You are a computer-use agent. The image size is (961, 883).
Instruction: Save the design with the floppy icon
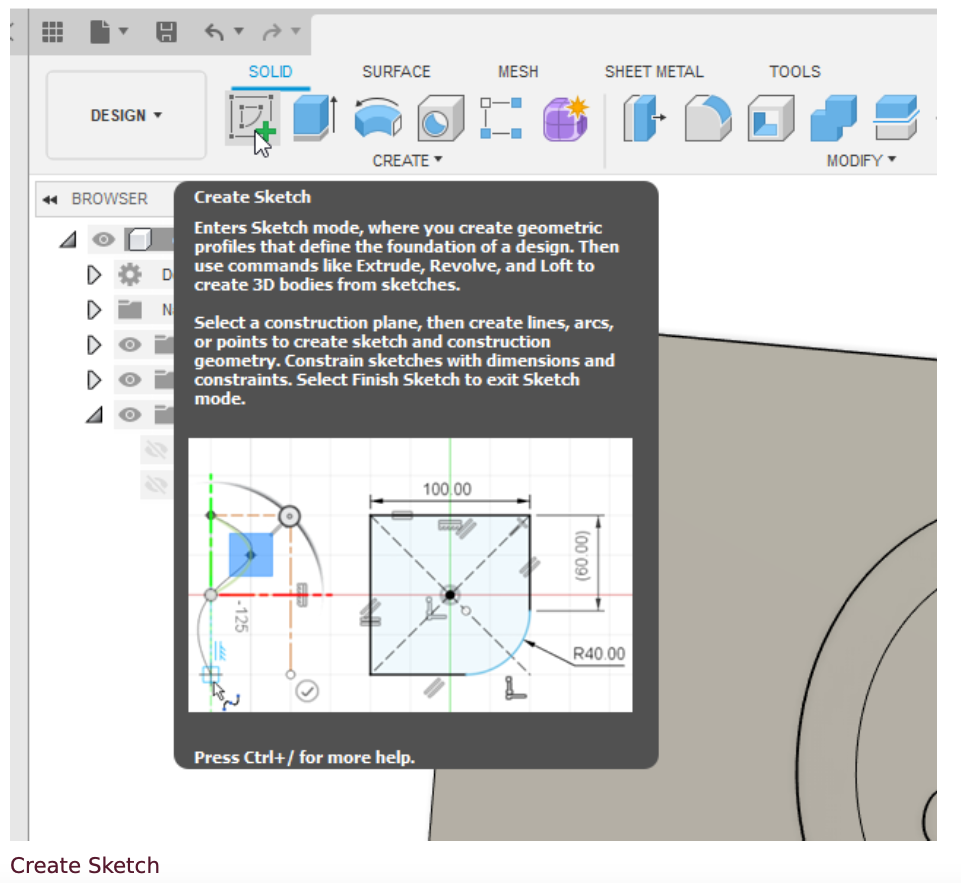[x=166, y=31]
